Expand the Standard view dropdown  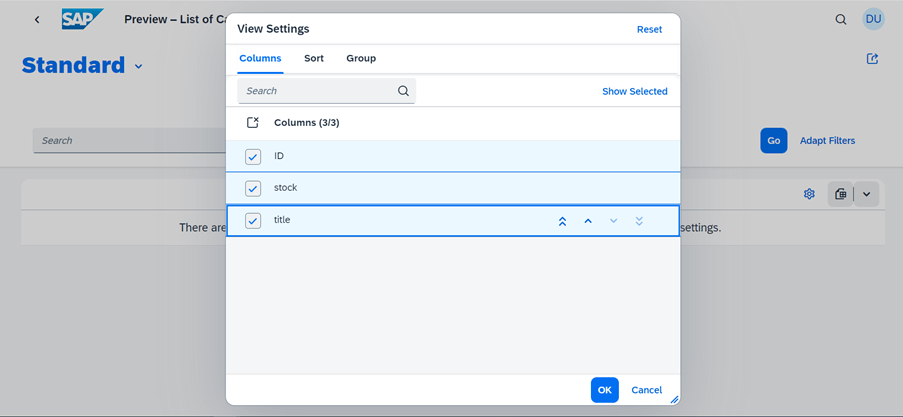point(138,67)
